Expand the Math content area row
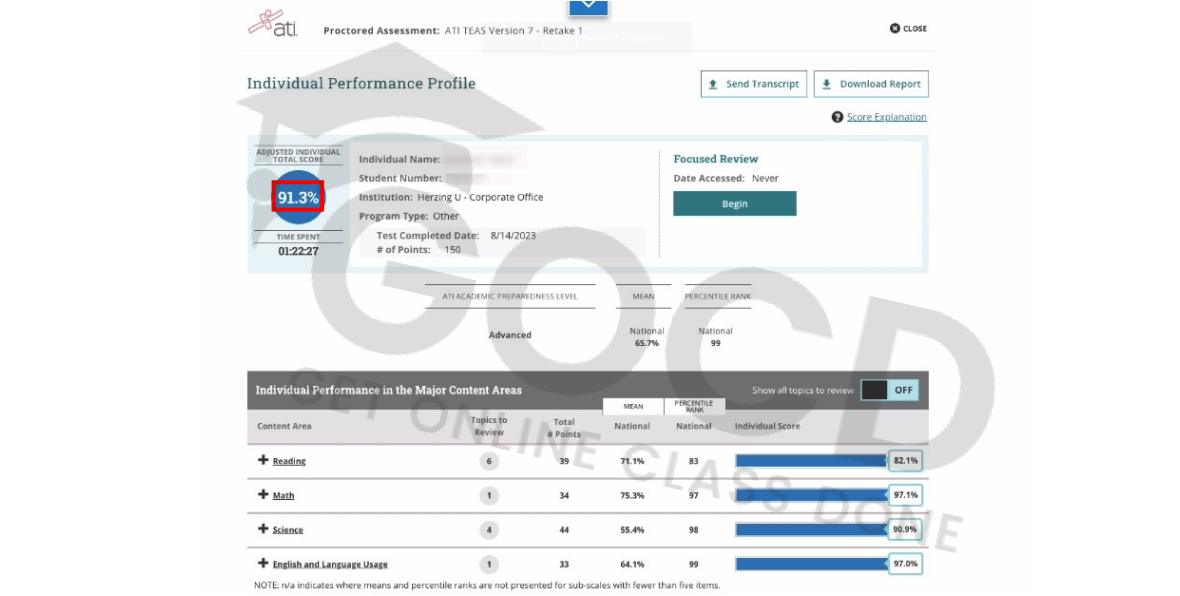This screenshot has height=596, width=1180. click(x=264, y=495)
